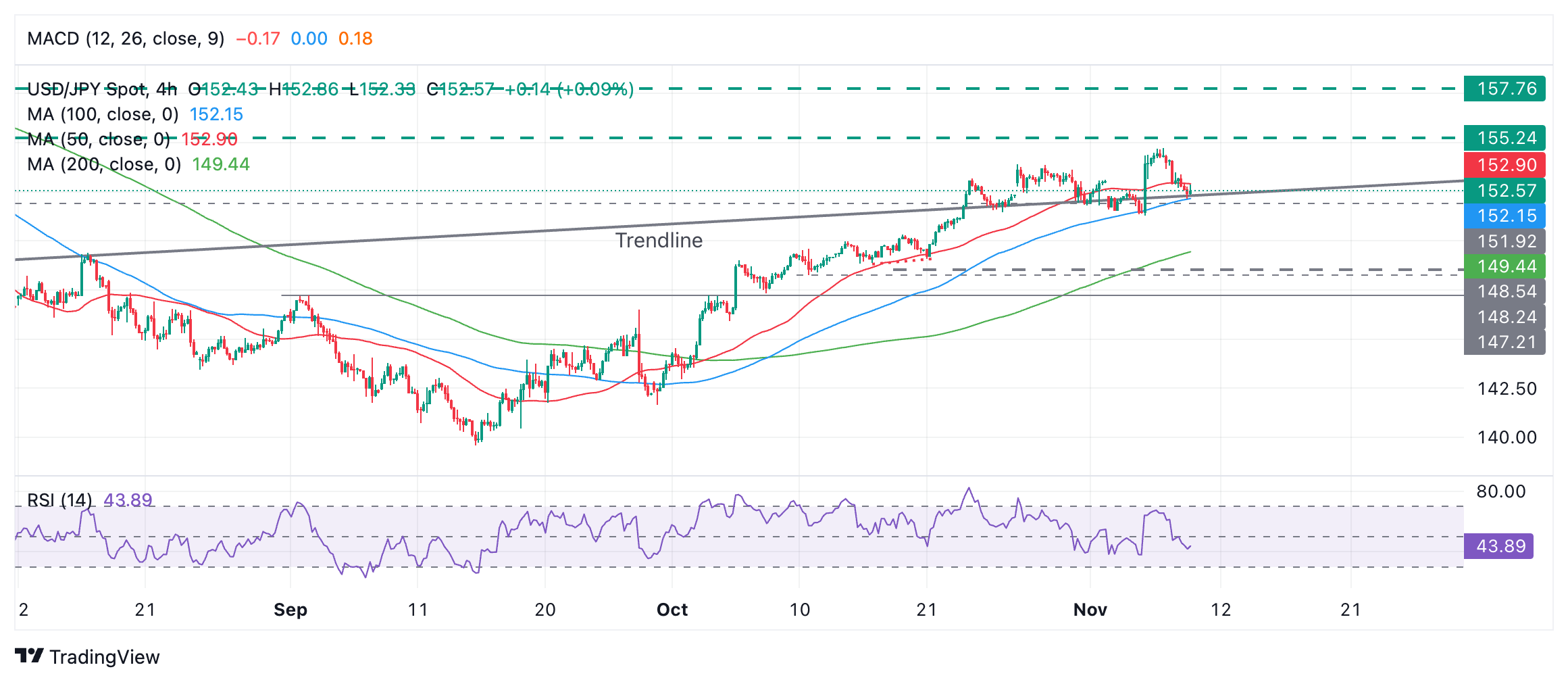
Task: Click the green 155.24 price level tag
Action: 1504,138
